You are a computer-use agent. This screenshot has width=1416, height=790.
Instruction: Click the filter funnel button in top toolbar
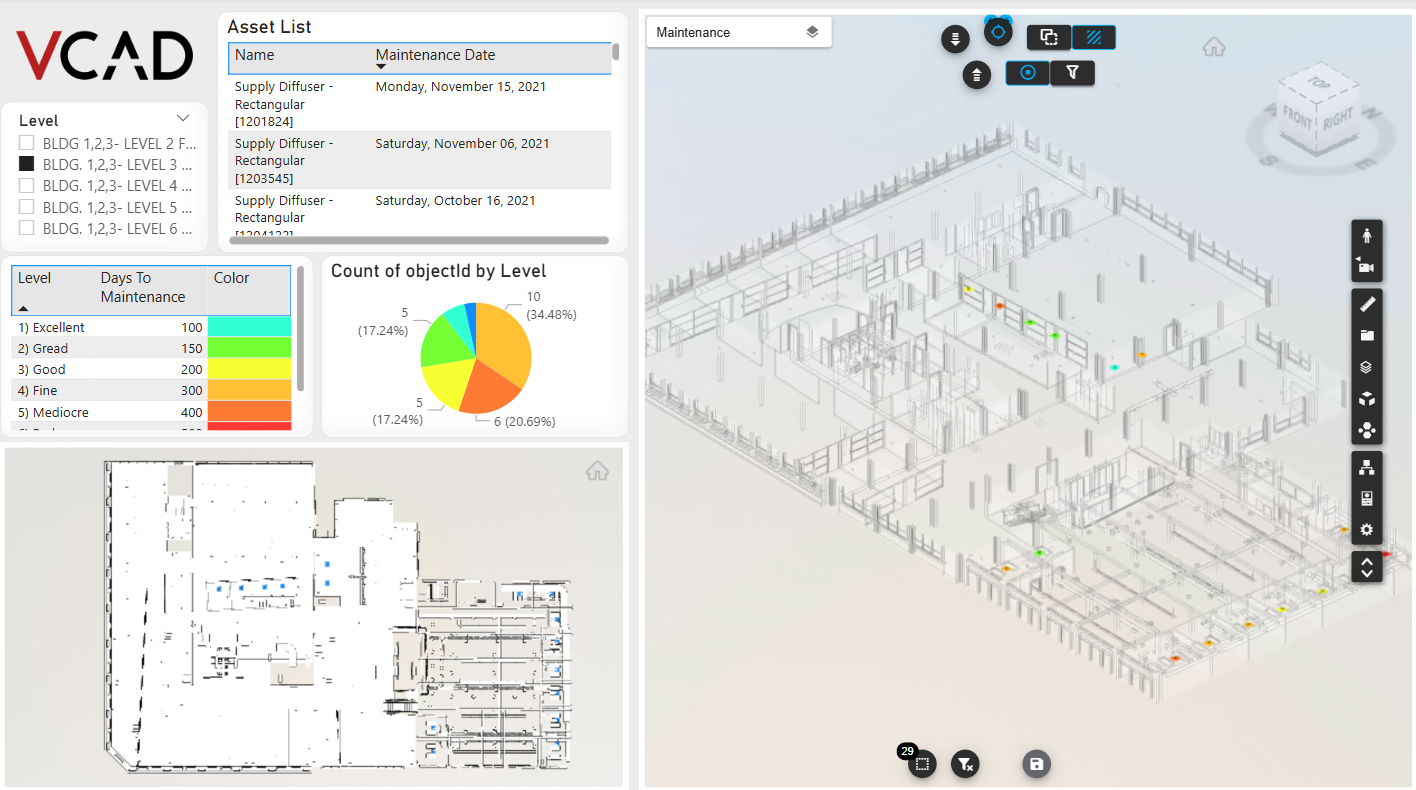pos(1072,72)
